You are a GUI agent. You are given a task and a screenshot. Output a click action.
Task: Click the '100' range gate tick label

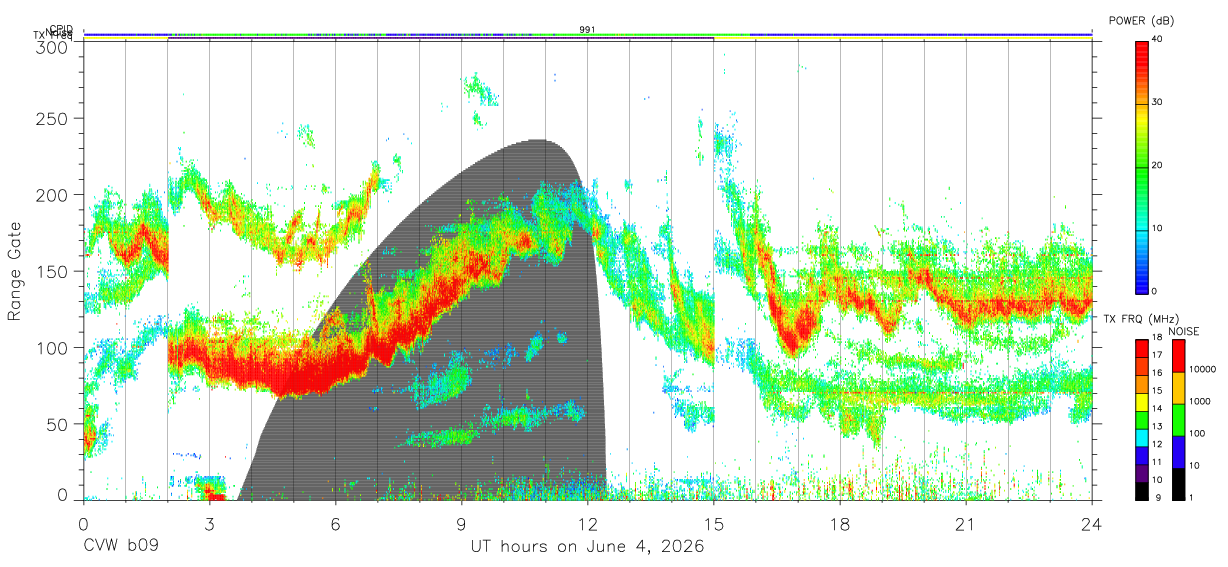pos(54,347)
